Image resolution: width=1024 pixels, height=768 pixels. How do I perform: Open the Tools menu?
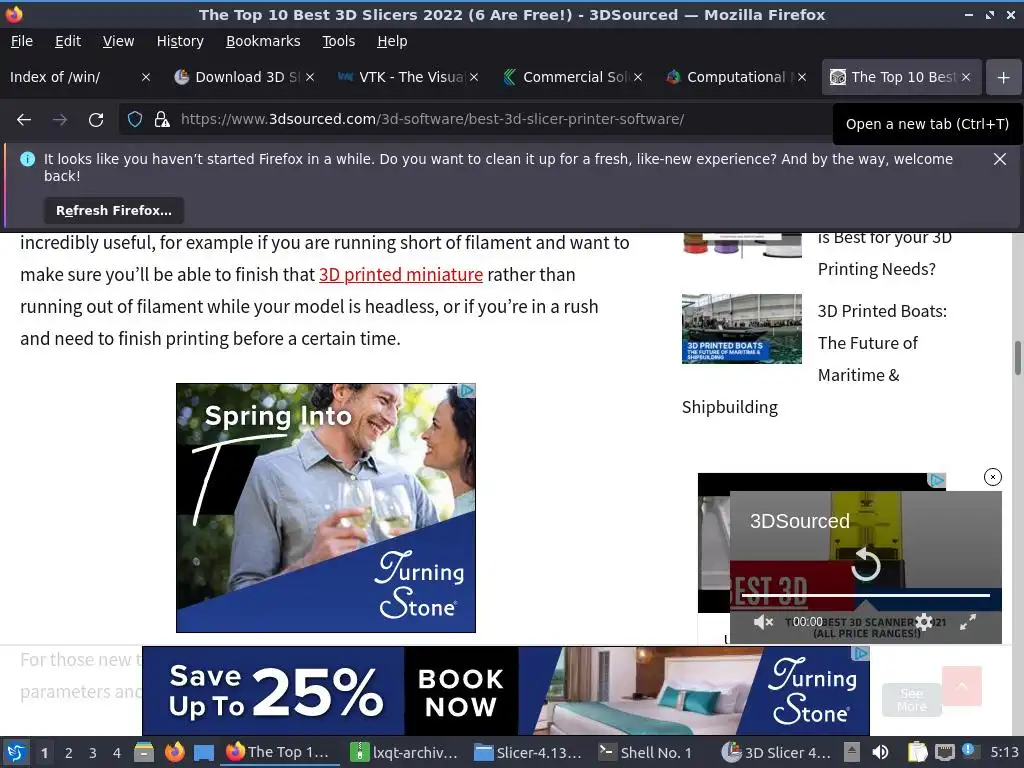coord(338,41)
